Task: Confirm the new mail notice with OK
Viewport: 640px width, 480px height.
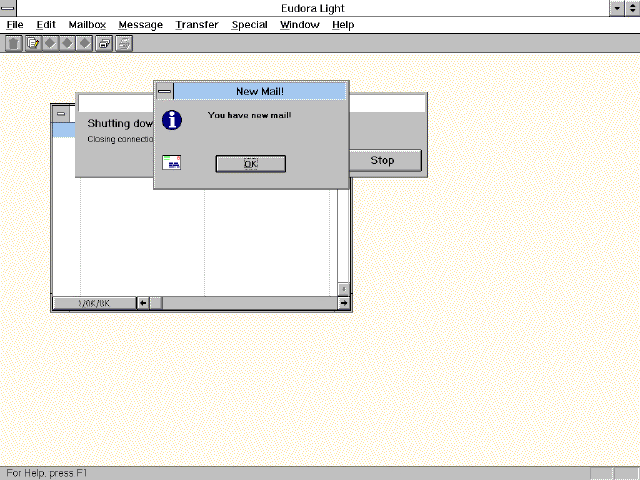Action: click(251, 164)
